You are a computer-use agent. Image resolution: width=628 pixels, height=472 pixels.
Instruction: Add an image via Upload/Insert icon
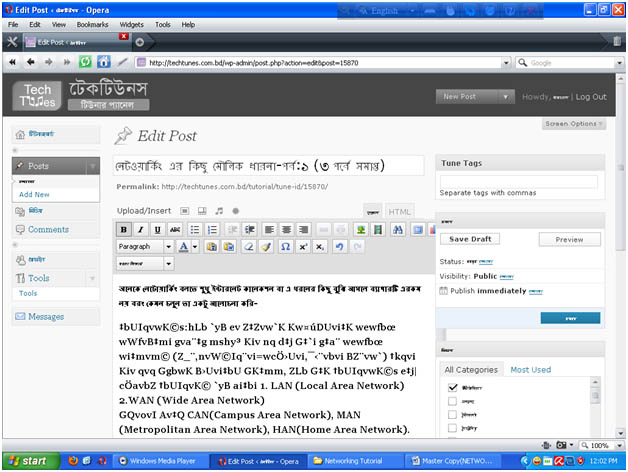(185, 211)
